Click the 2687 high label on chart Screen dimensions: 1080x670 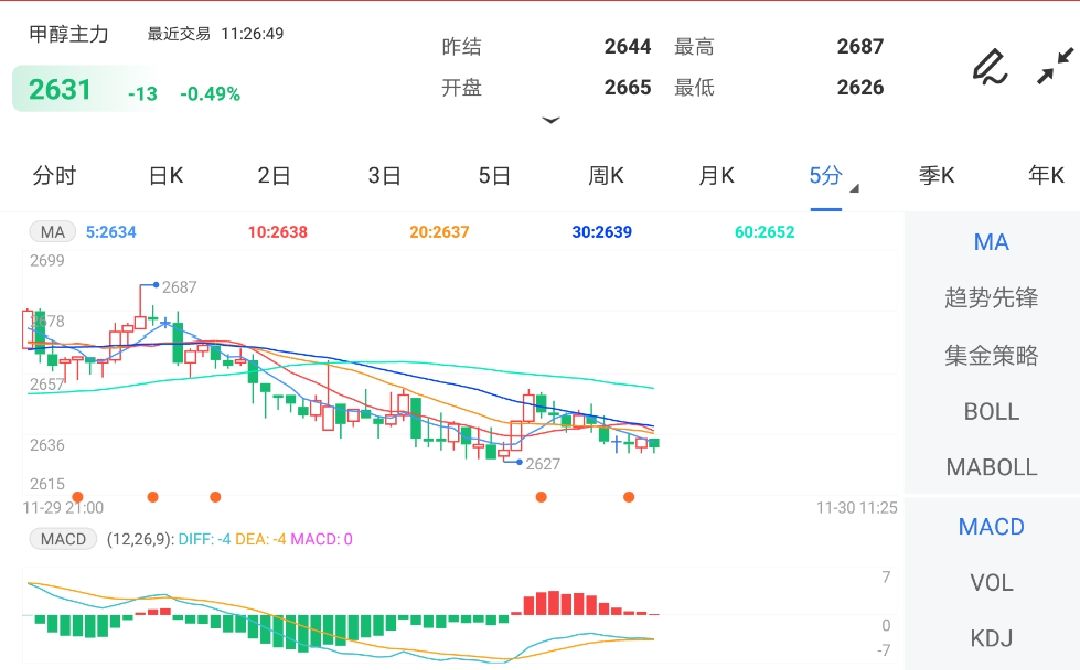[179, 287]
